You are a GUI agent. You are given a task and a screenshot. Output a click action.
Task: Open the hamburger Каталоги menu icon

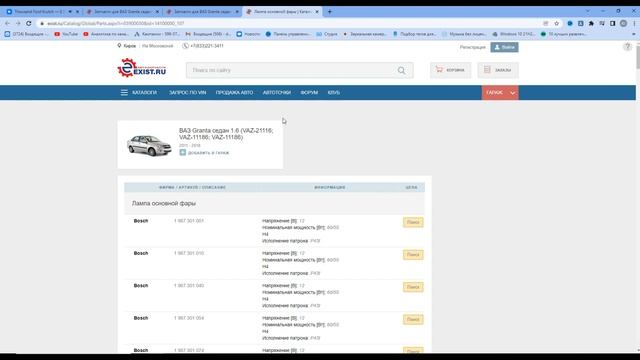124,93
